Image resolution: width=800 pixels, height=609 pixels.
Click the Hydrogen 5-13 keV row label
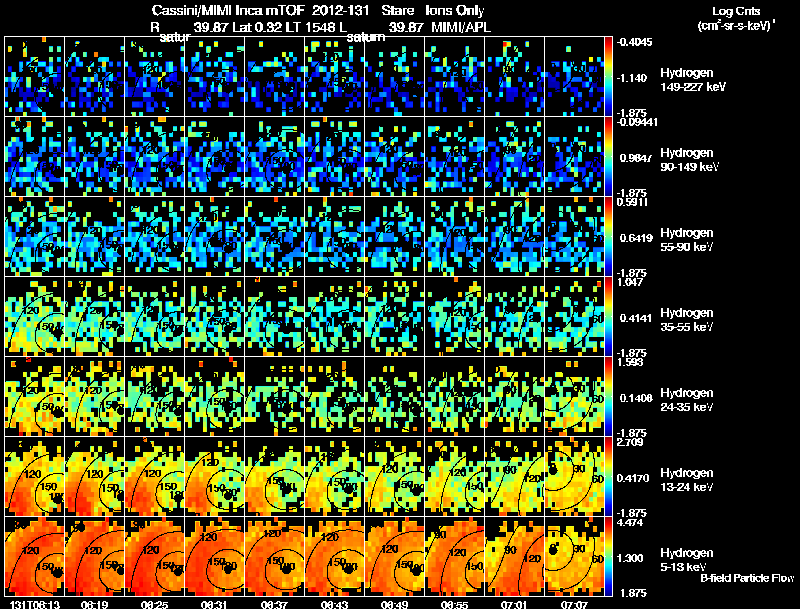click(687, 560)
